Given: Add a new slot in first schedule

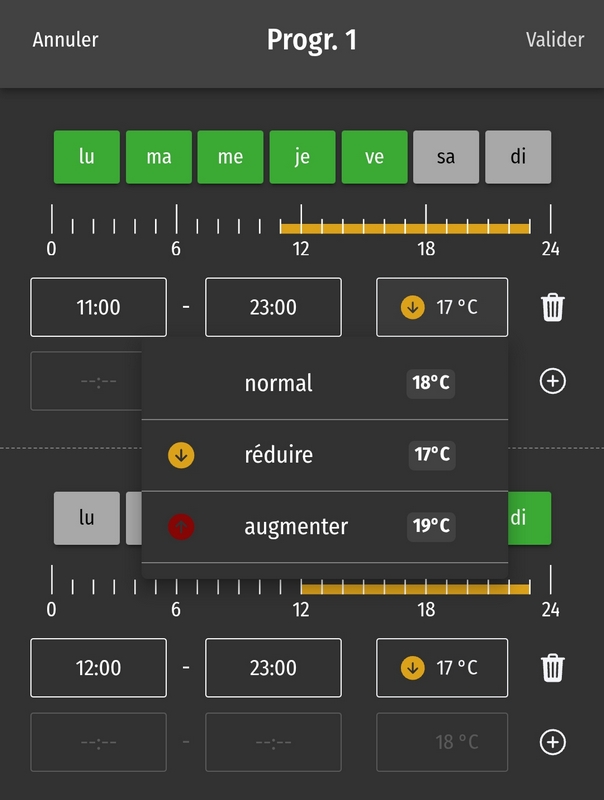Looking at the screenshot, I should pos(552,381).
